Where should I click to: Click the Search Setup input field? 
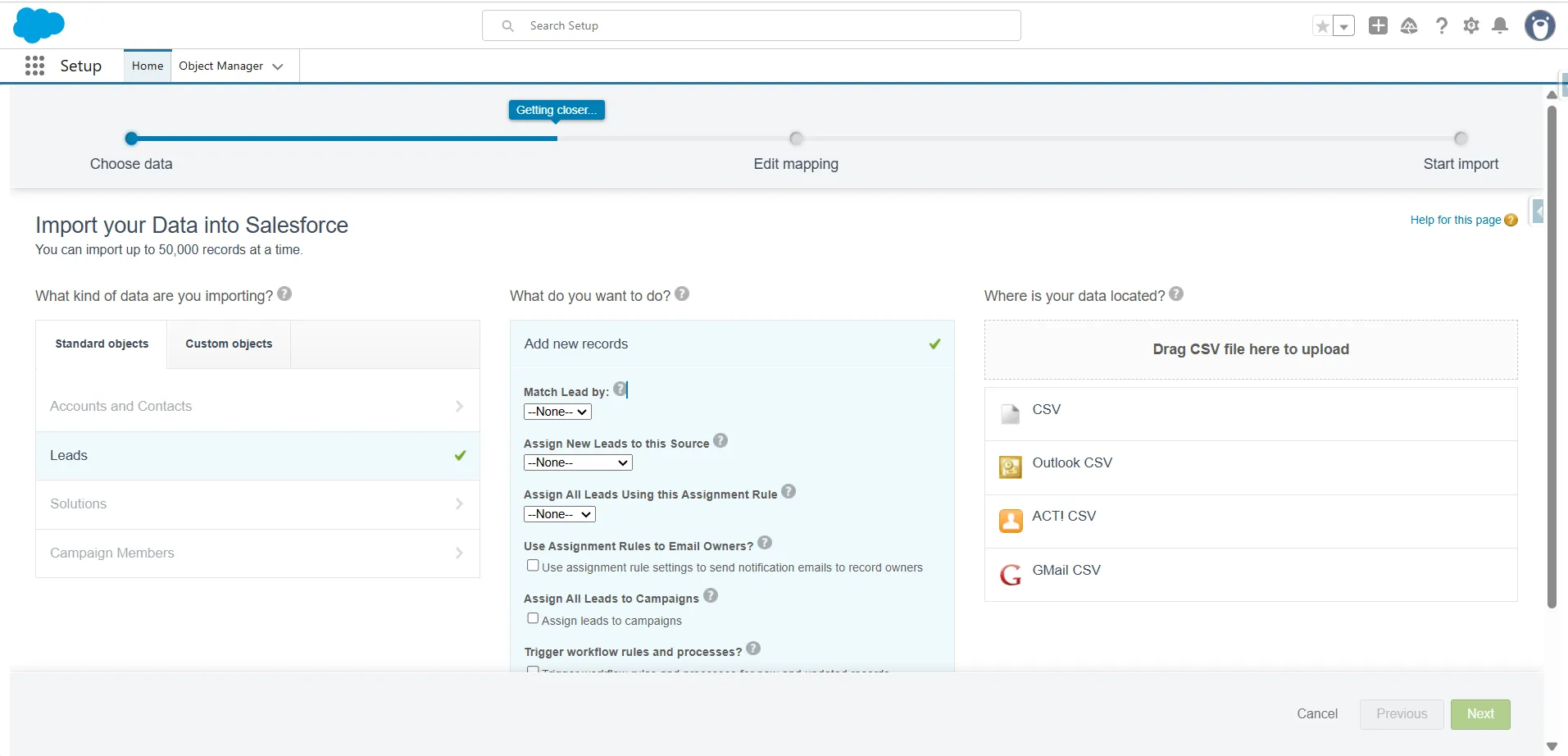click(752, 25)
